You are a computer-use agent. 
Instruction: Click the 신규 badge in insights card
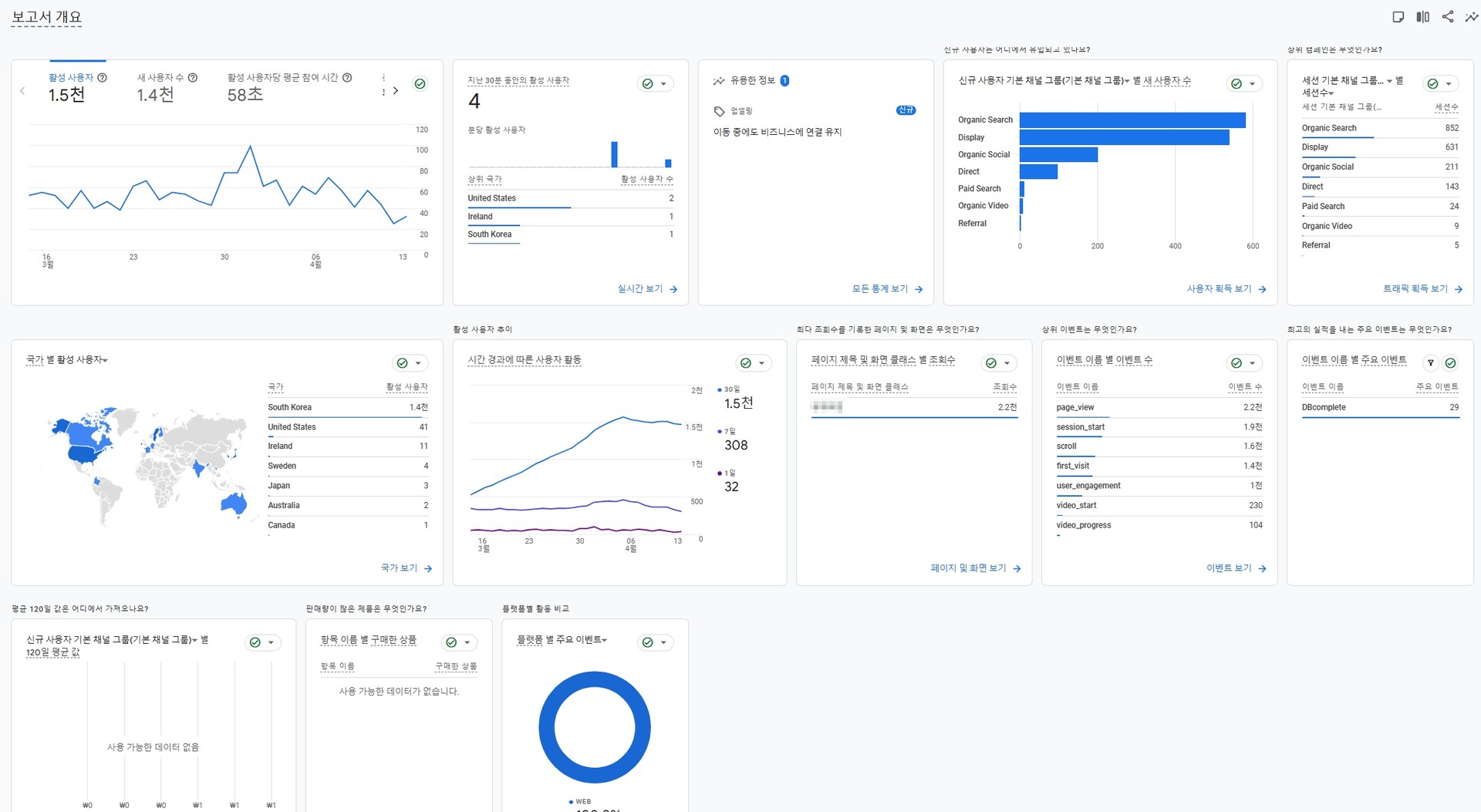point(906,110)
